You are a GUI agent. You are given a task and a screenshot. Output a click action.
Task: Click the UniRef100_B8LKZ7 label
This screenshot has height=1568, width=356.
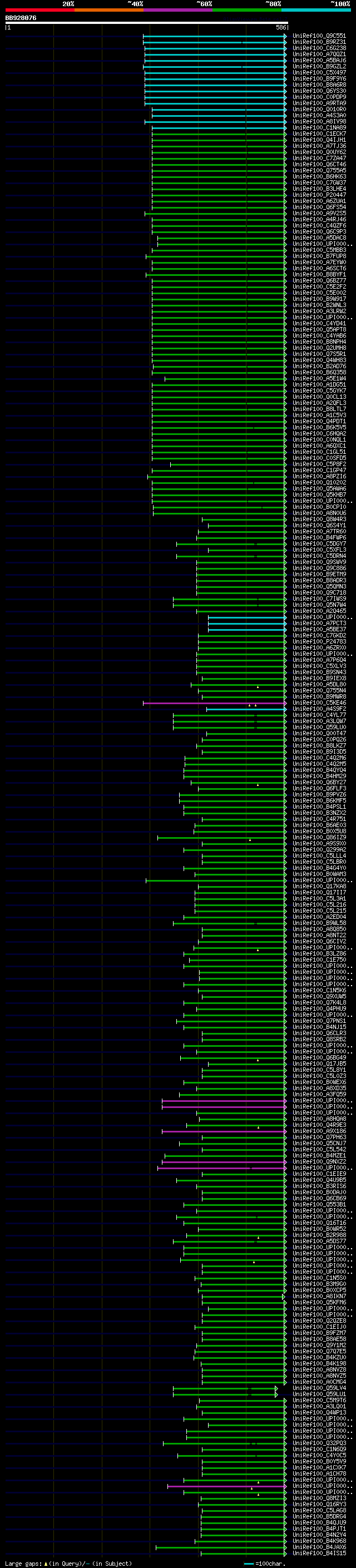319,746
